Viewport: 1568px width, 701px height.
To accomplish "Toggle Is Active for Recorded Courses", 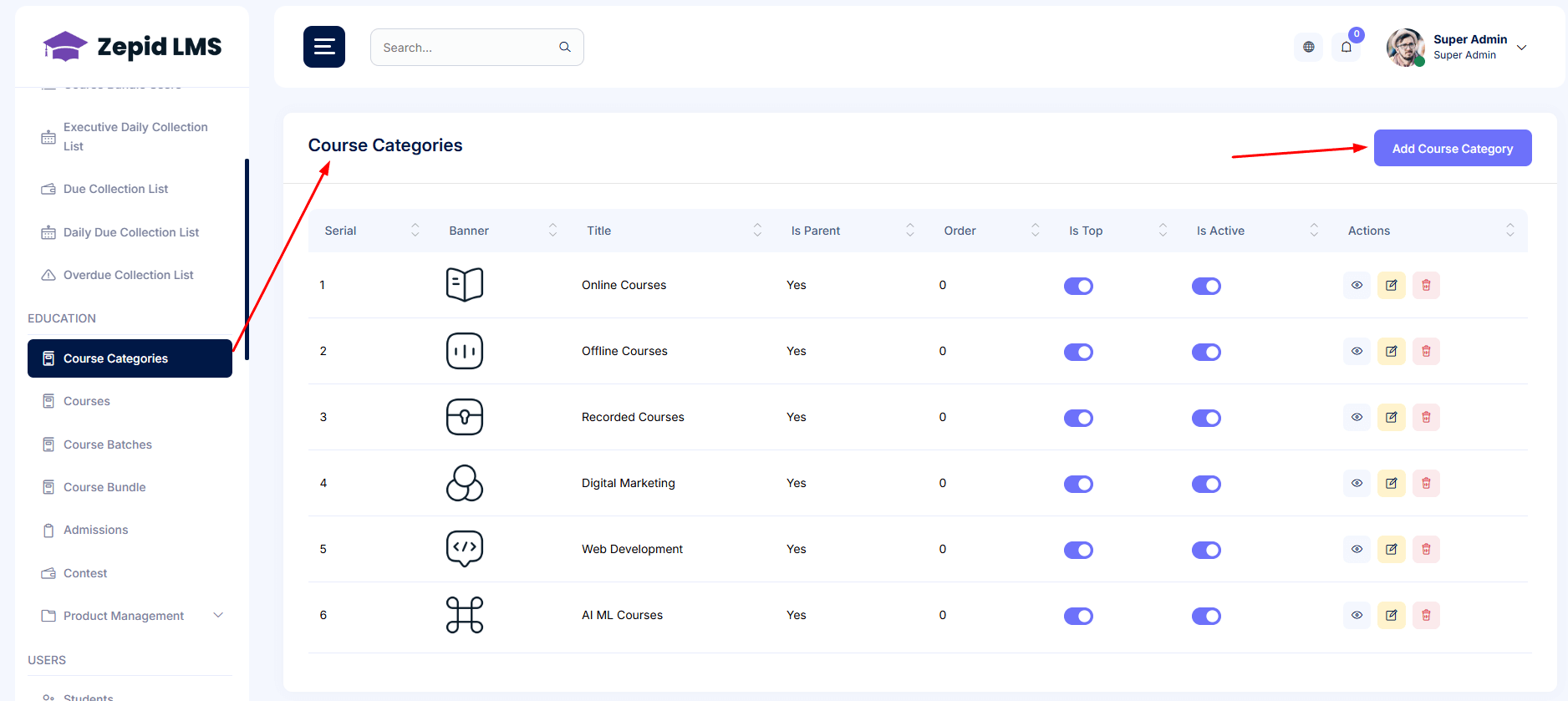I will 1207,419.
